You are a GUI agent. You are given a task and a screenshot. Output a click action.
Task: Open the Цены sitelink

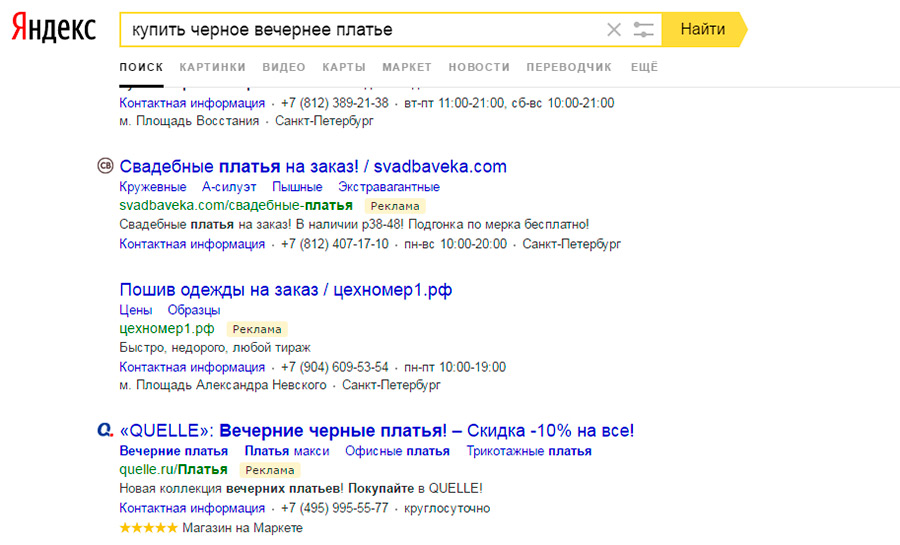click(135, 310)
